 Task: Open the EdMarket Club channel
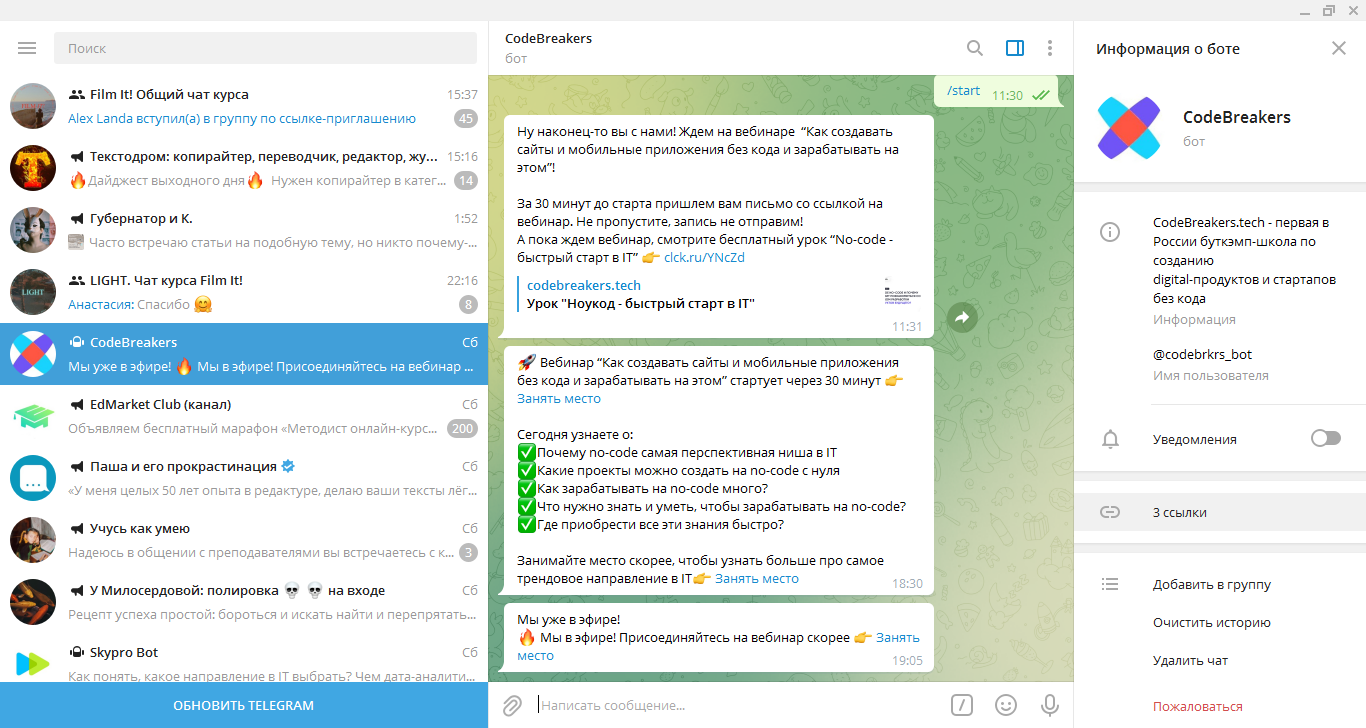(244, 416)
